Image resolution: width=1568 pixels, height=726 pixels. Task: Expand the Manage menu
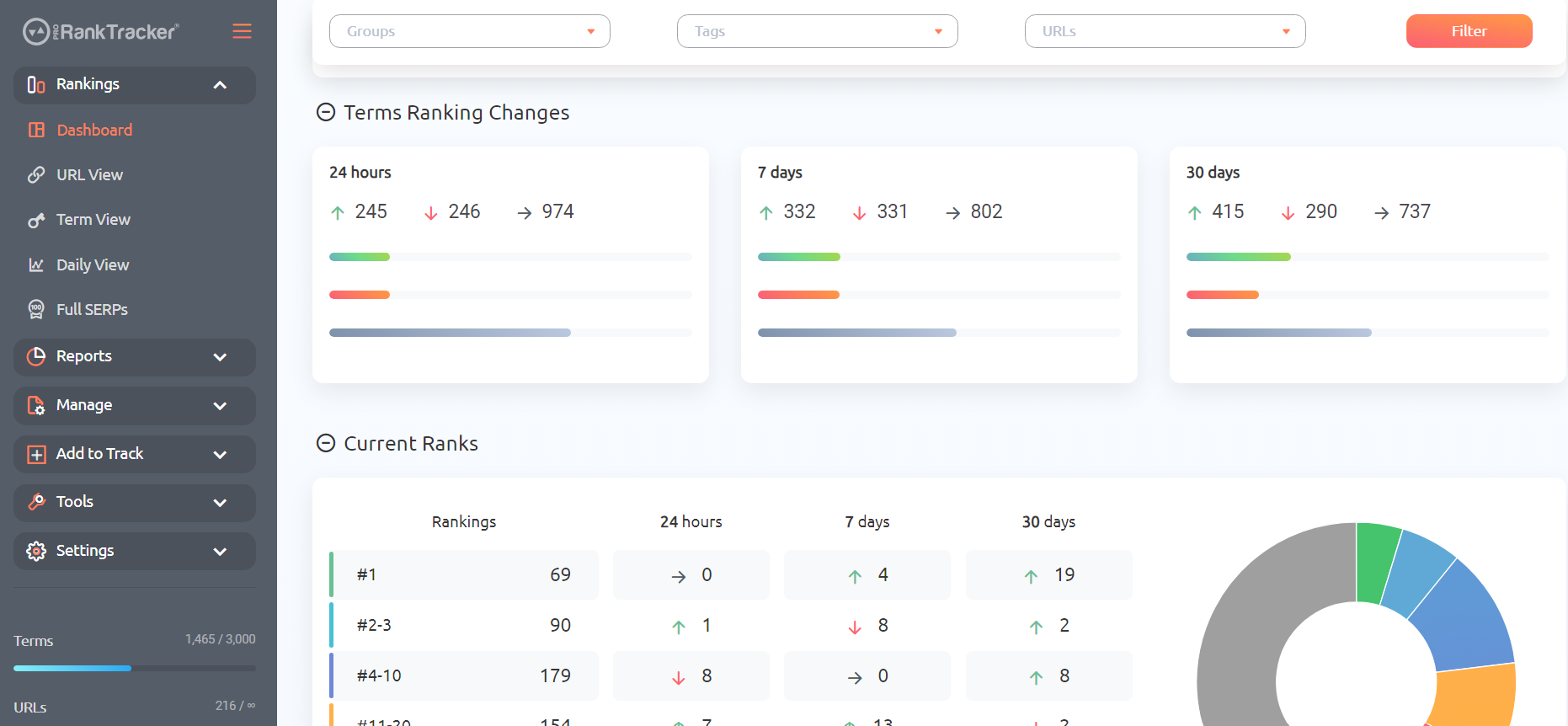(135, 406)
